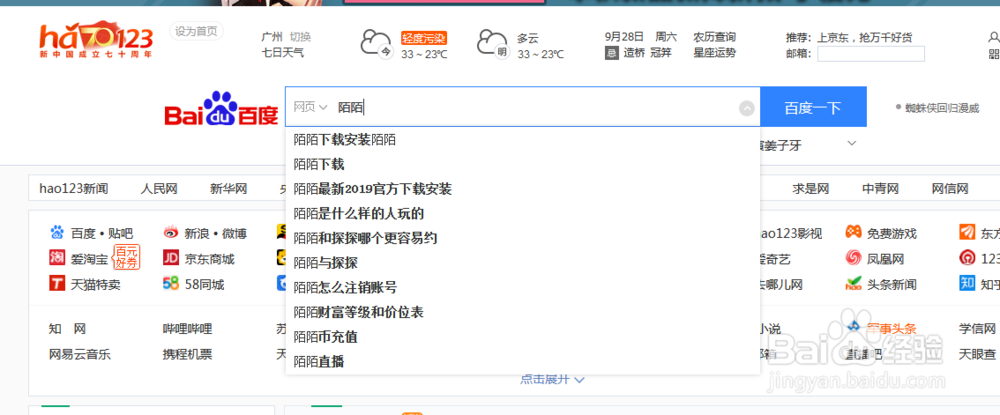Image resolution: width=1000 pixels, height=415 pixels.
Task: Click the clear-input arrow icon in search box
Action: point(747,108)
